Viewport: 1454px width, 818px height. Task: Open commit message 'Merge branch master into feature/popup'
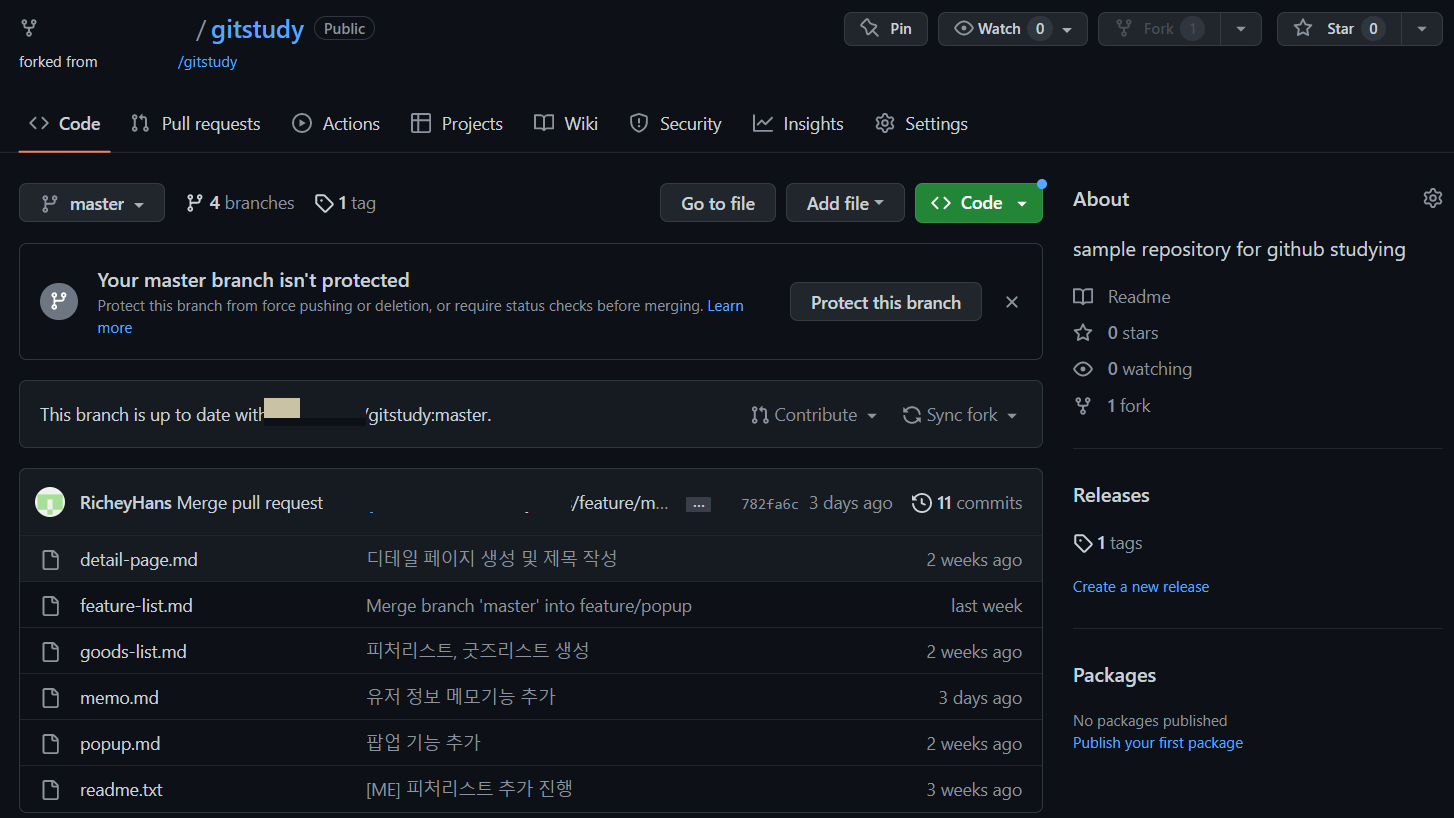point(529,606)
